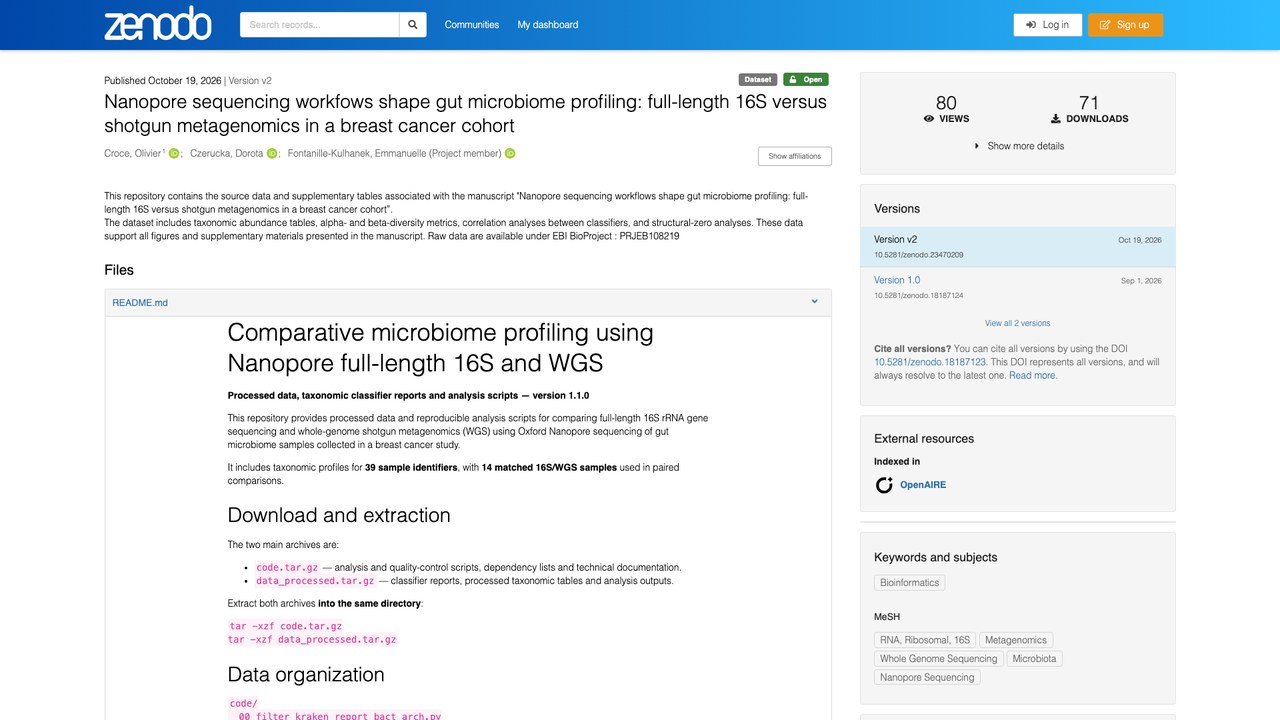Click the Zenodo logo
The width and height of the screenshot is (1280, 720).
coord(158,24)
